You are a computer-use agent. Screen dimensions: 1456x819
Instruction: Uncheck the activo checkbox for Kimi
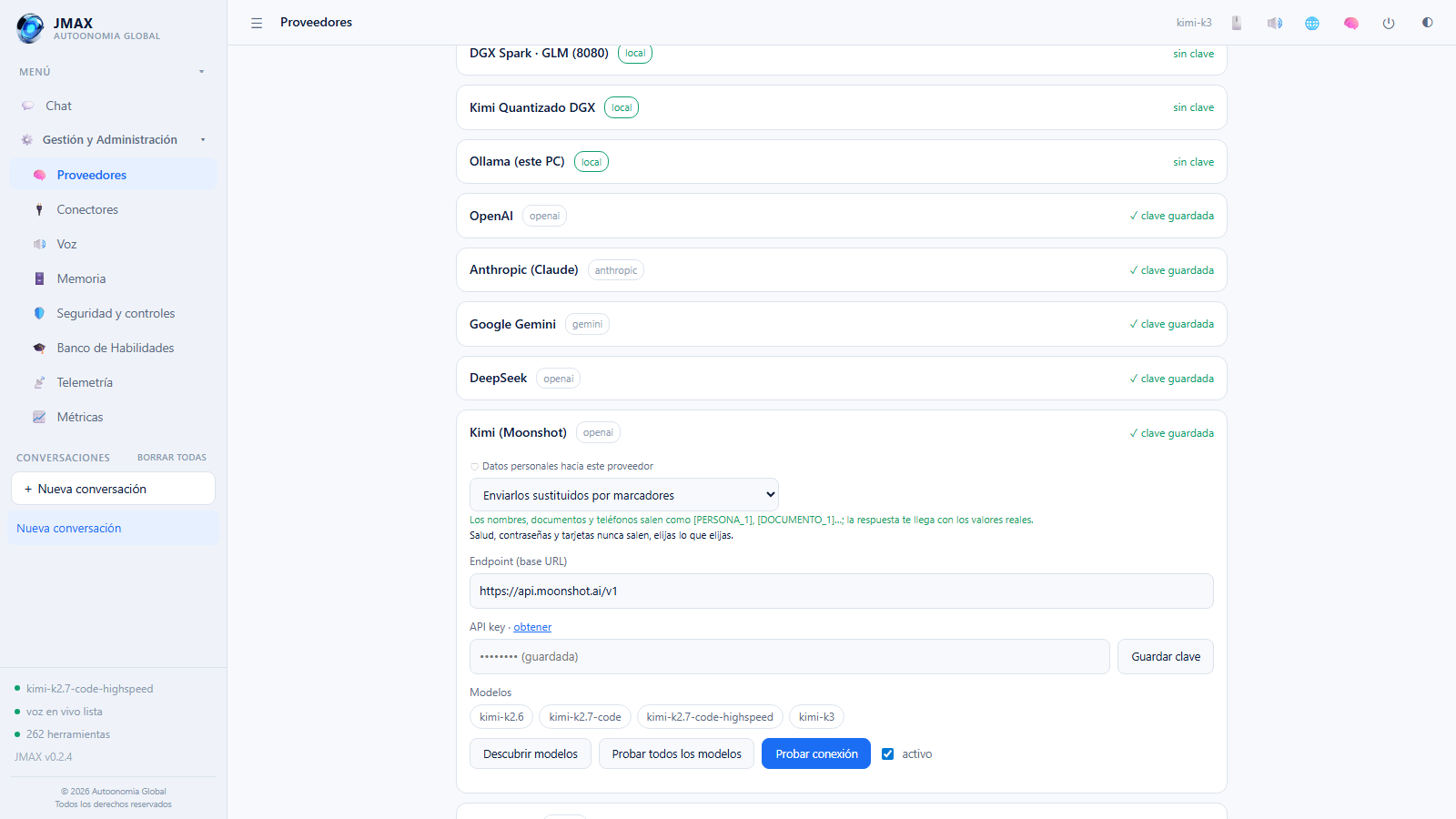(x=888, y=753)
